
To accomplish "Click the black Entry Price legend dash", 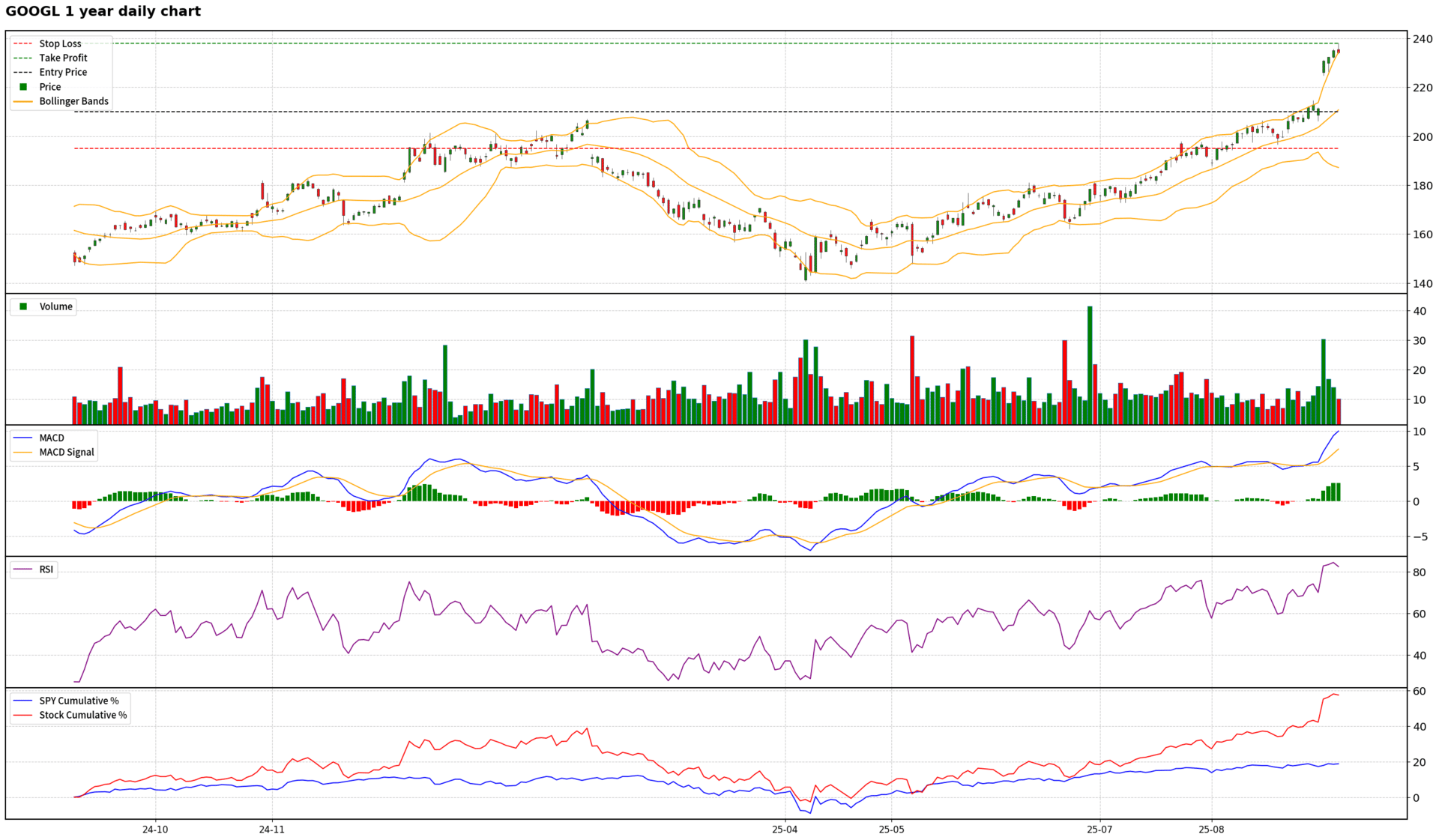I will (23, 73).
